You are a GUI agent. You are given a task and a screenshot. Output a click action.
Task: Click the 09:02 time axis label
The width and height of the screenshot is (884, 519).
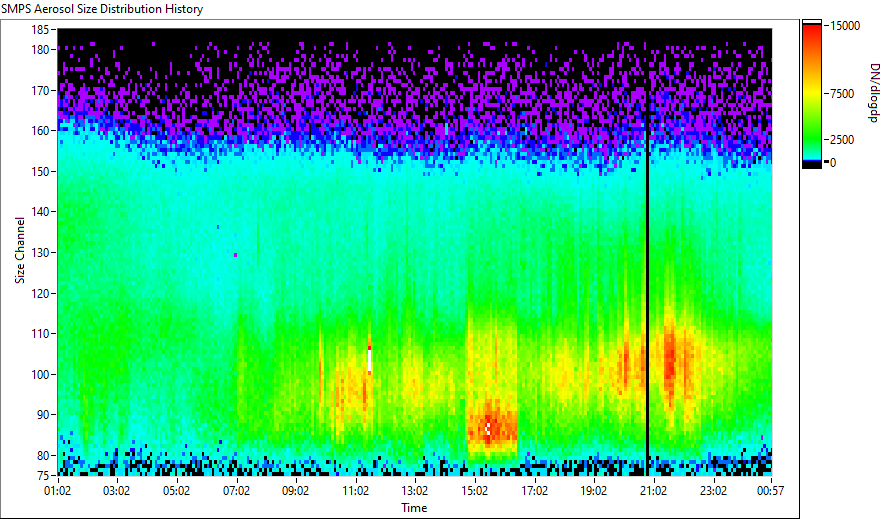click(295, 491)
